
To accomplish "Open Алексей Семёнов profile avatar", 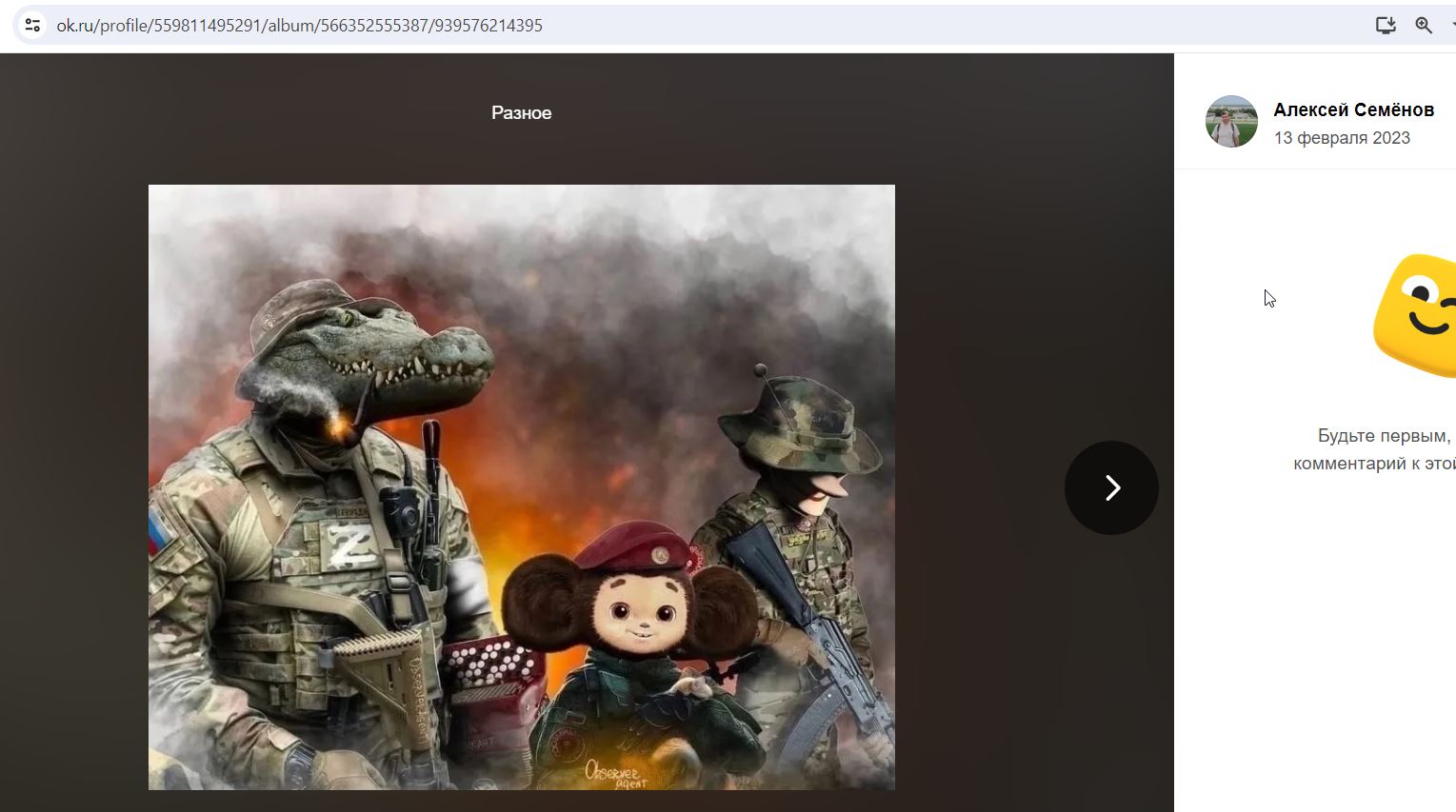I will 1231,121.
